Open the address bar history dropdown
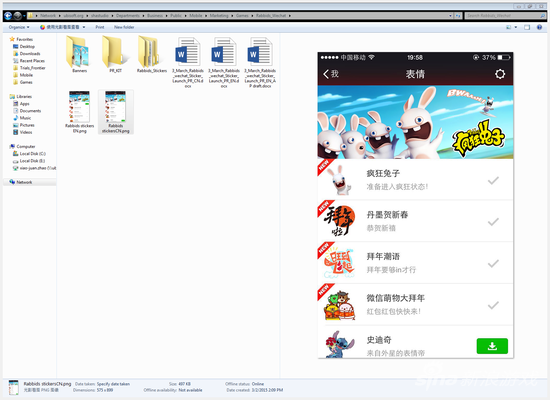This screenshot has height=400, width=550. [x=450, y=15]
